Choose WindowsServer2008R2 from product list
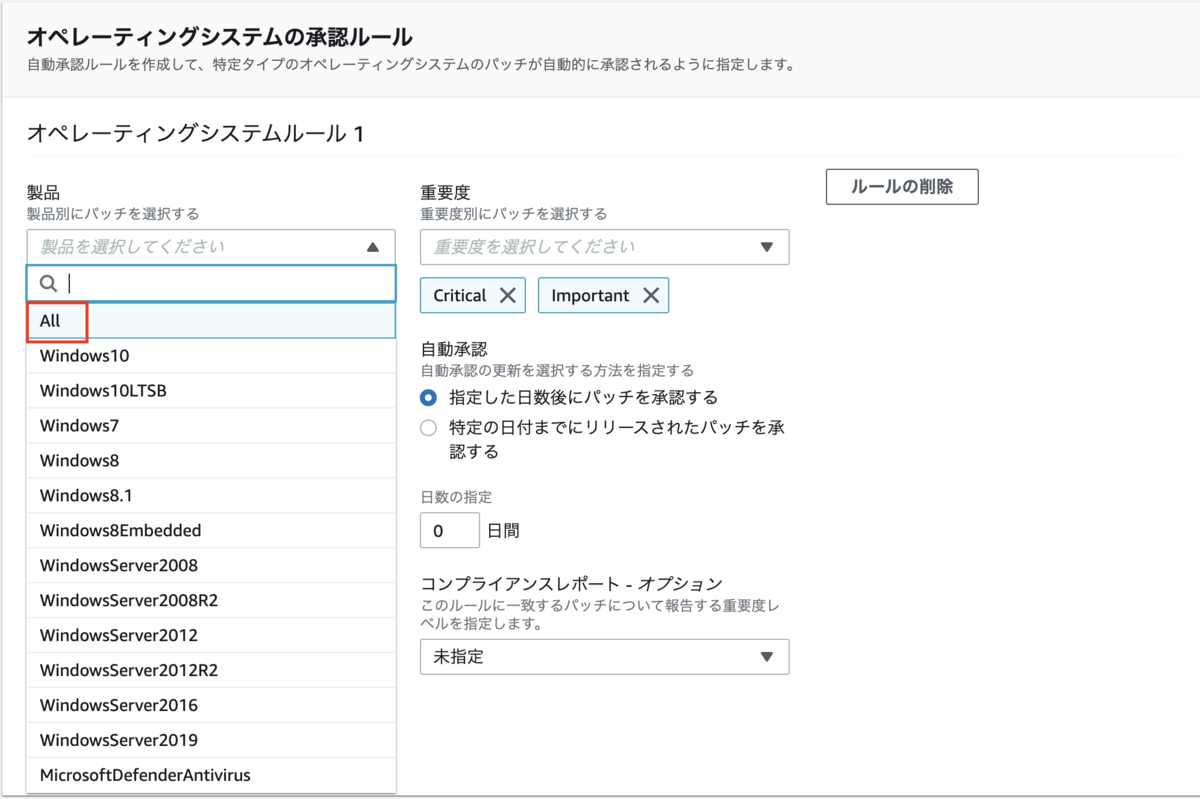The height and width of the screenshot is (799, 1200). tap(211, 601)
